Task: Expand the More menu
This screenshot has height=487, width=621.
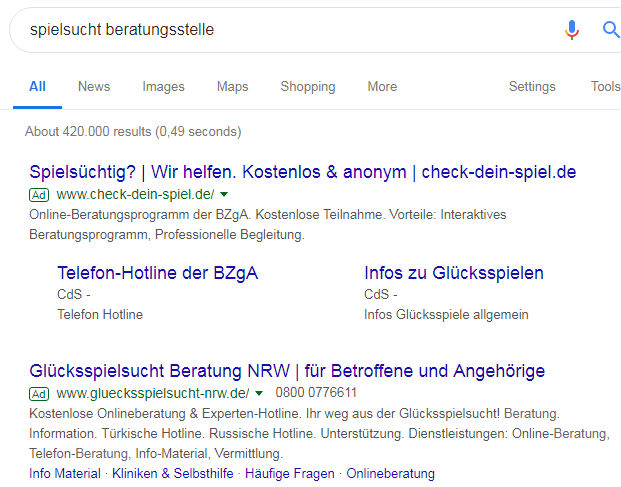Action: [x=382, y=86]
